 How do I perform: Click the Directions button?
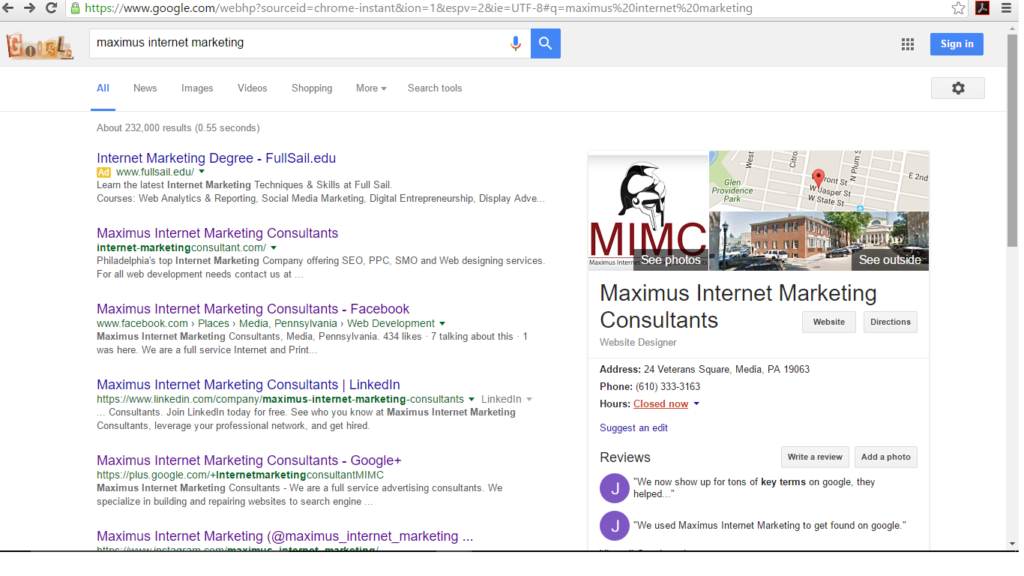coord(890,322)
